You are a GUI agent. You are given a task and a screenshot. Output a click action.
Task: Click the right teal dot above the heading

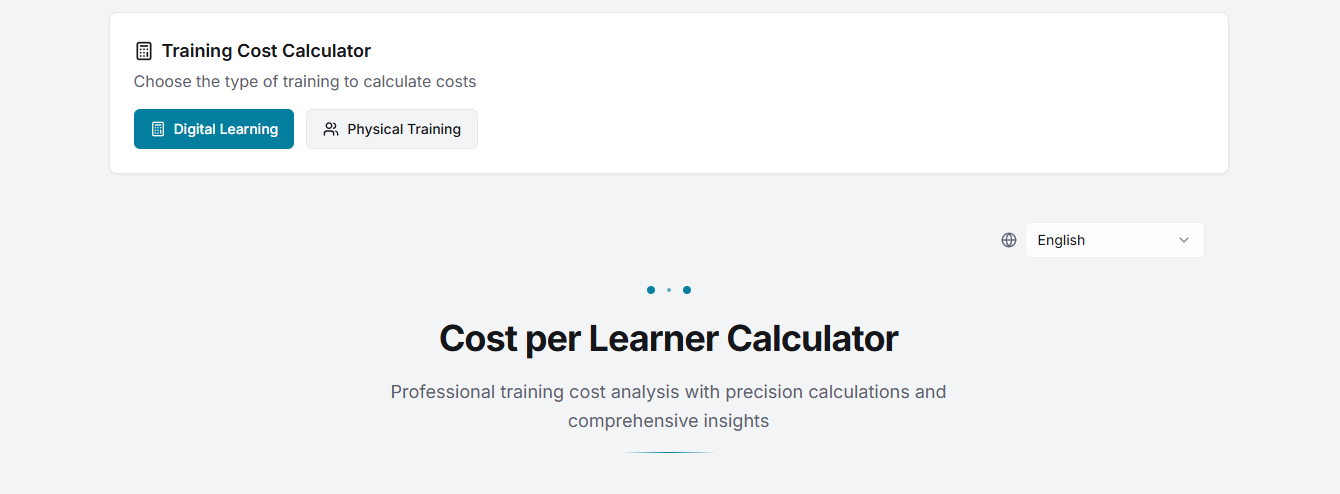click(687, 290)
